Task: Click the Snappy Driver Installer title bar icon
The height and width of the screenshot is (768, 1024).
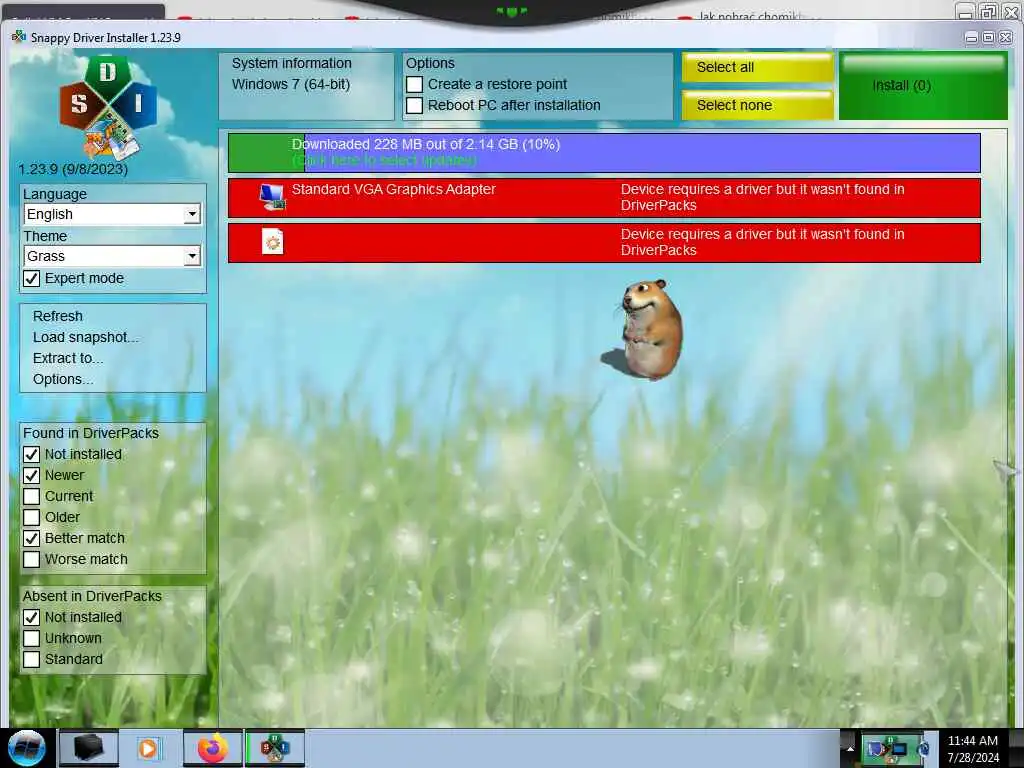Action: tap(19, 37)
